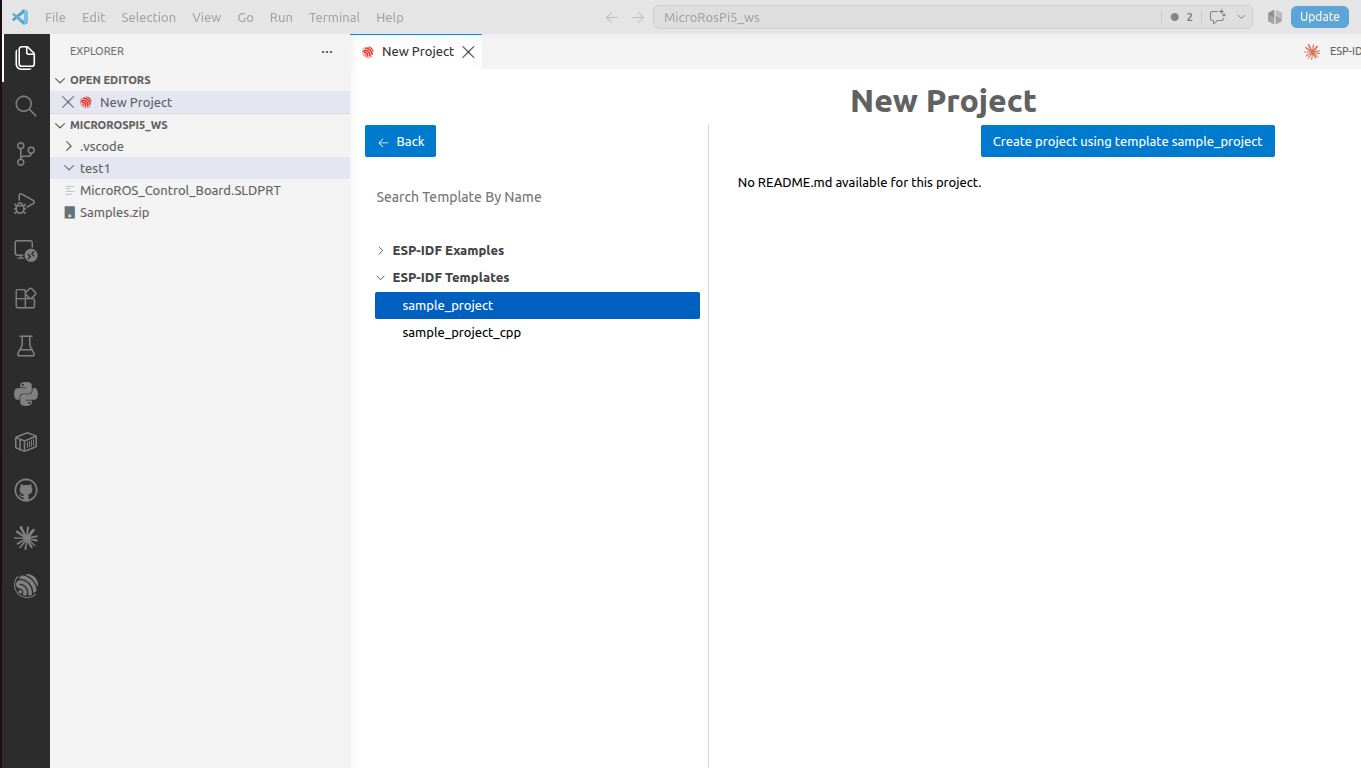The width and height of the screenshot is (1361, 768).
Task: Collapse the test1 folder
Action: pyautogui.click(x=69, y=168)
